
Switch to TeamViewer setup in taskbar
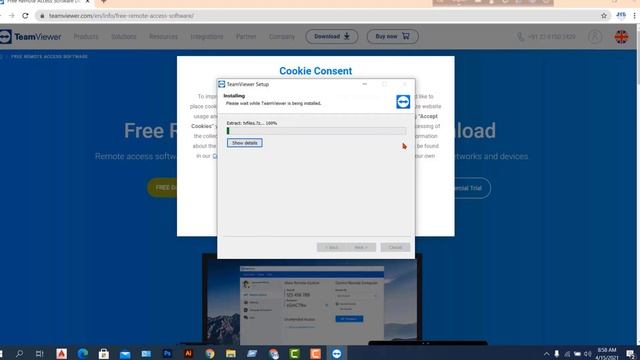[x=337, y=353]
